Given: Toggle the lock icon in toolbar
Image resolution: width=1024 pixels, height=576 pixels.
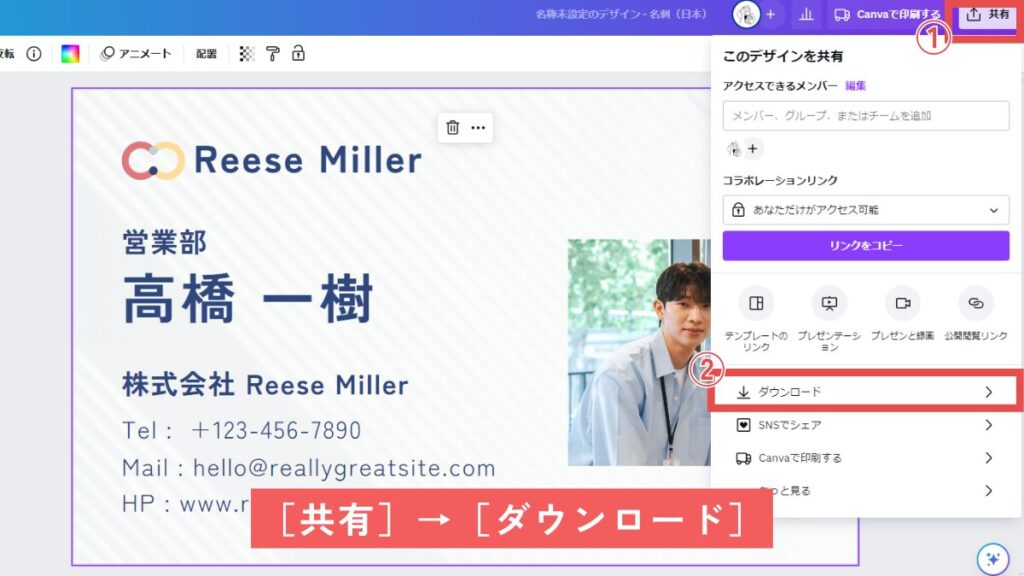Looking at the screenshot, I should pos(298,54).
